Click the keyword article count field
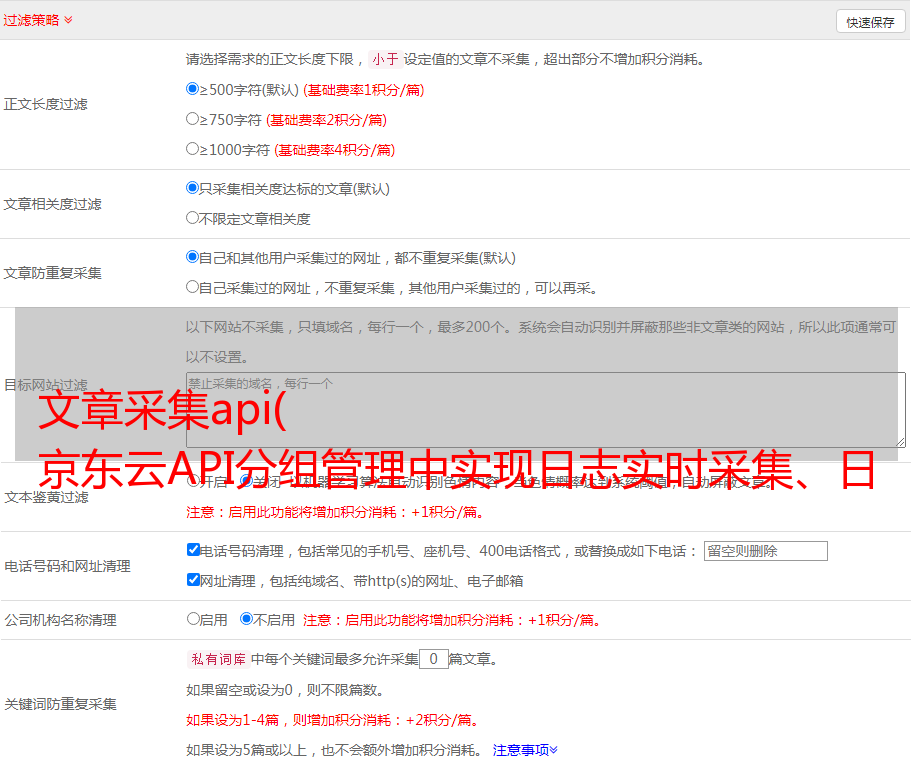The image size is (912, 768). tap(433, 659)
